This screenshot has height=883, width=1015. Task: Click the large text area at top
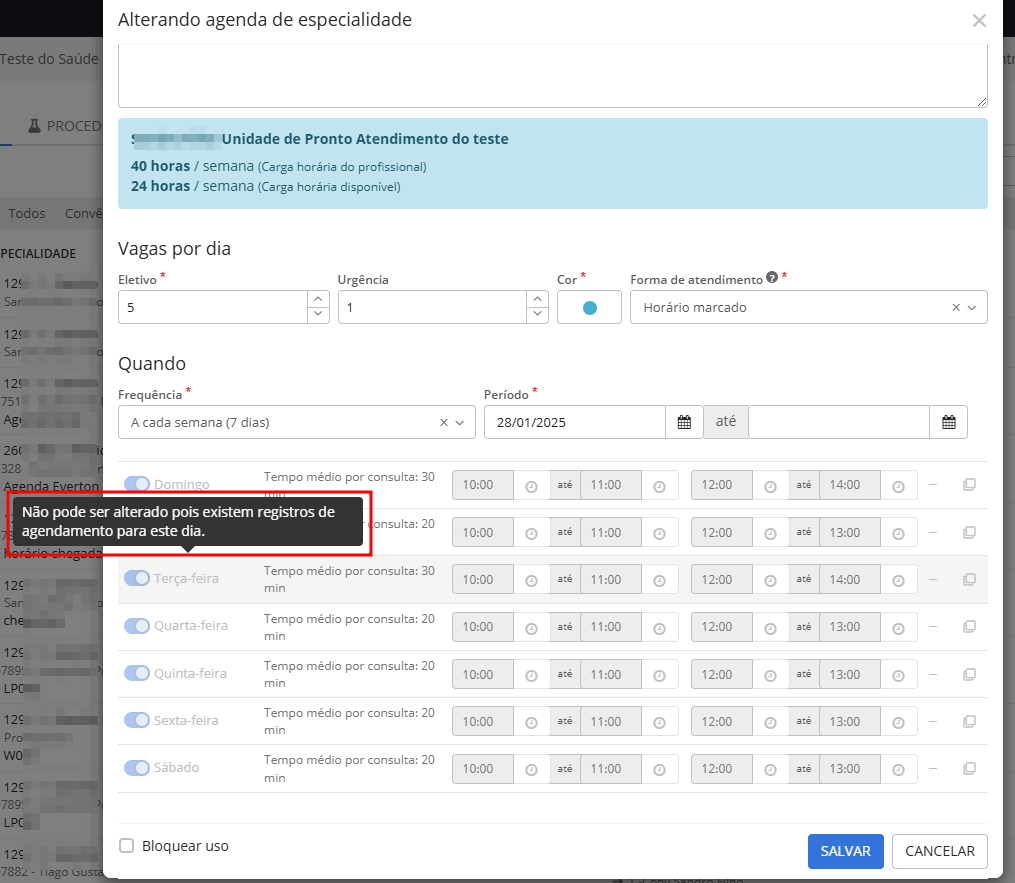click(x=553, y=75)
